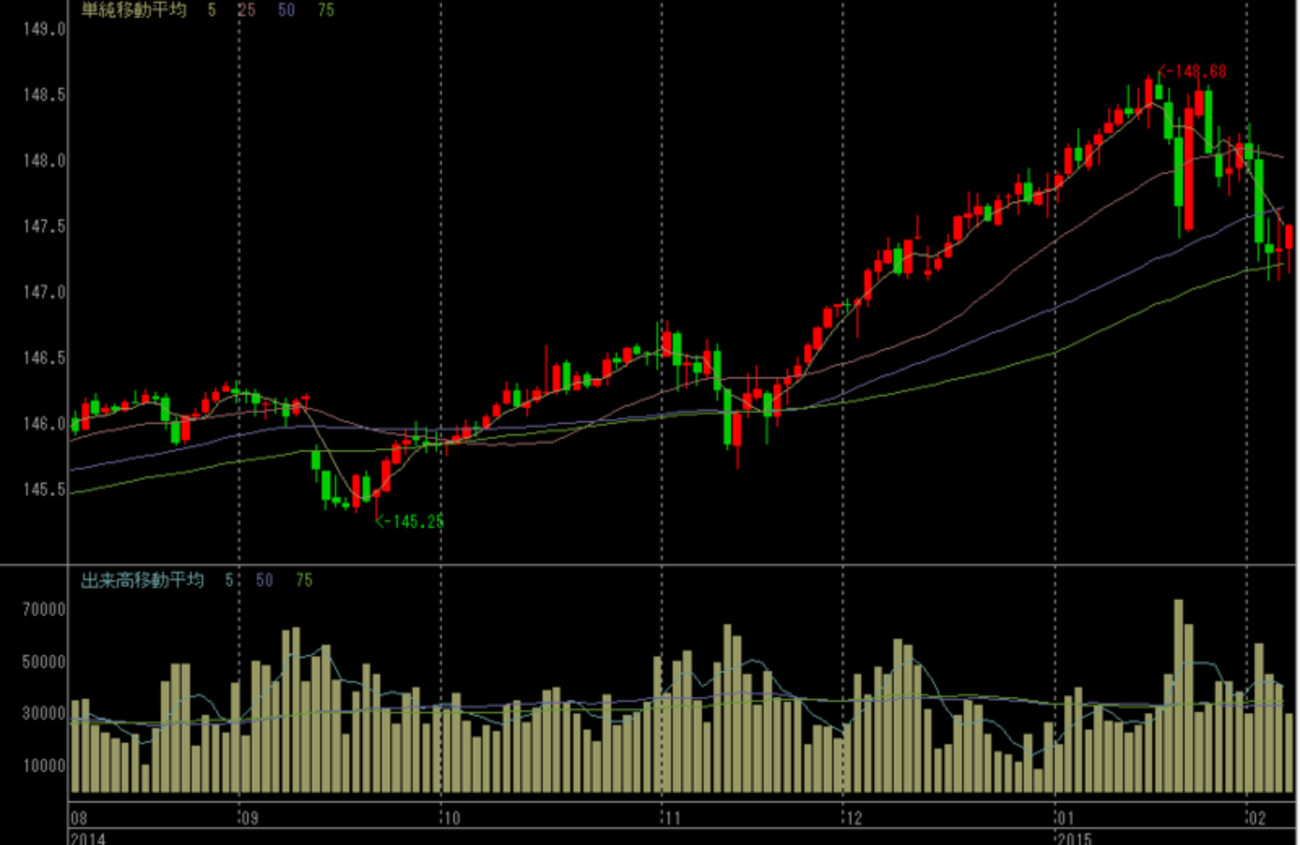Click the 出来高移動平均 volume legend label

point(141,579)
